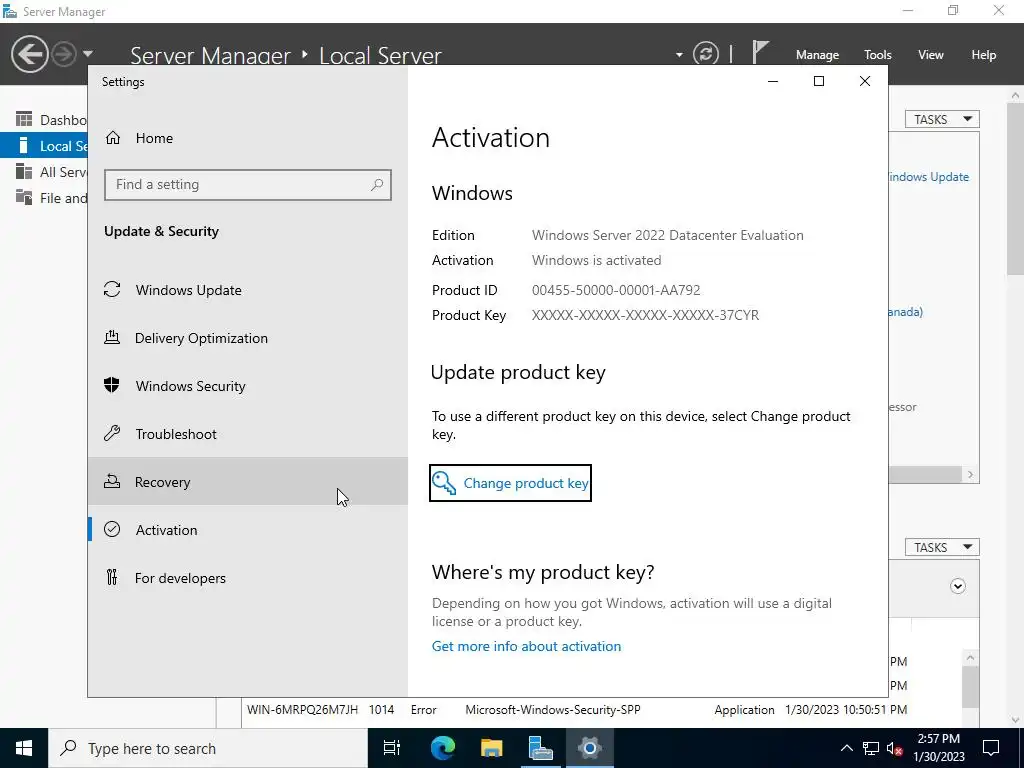This screenshot has width=1024, height=768.
Task: Focus the Find a setting field
Action: click(x=248, y=185)
